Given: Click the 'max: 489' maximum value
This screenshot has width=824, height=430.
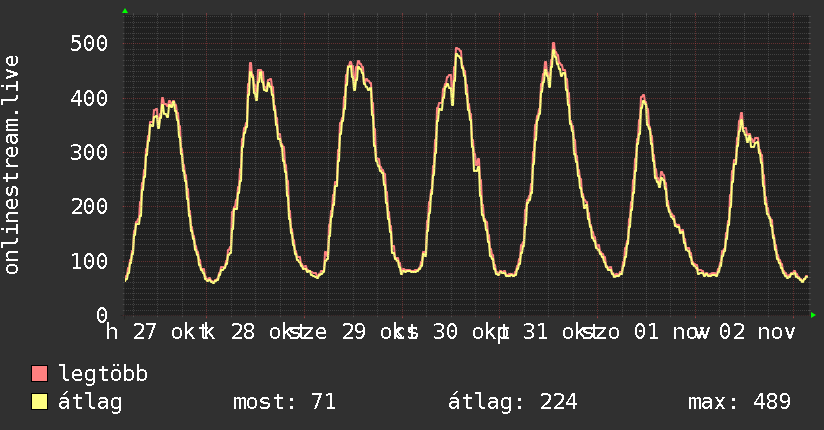Looking at the screenshot, I should 739,402.
